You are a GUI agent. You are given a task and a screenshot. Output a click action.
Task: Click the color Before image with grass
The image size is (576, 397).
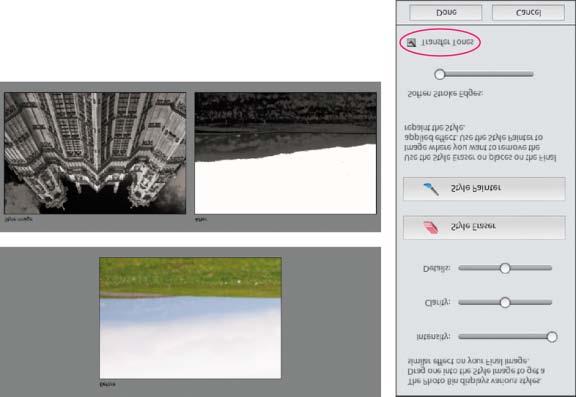190,318
